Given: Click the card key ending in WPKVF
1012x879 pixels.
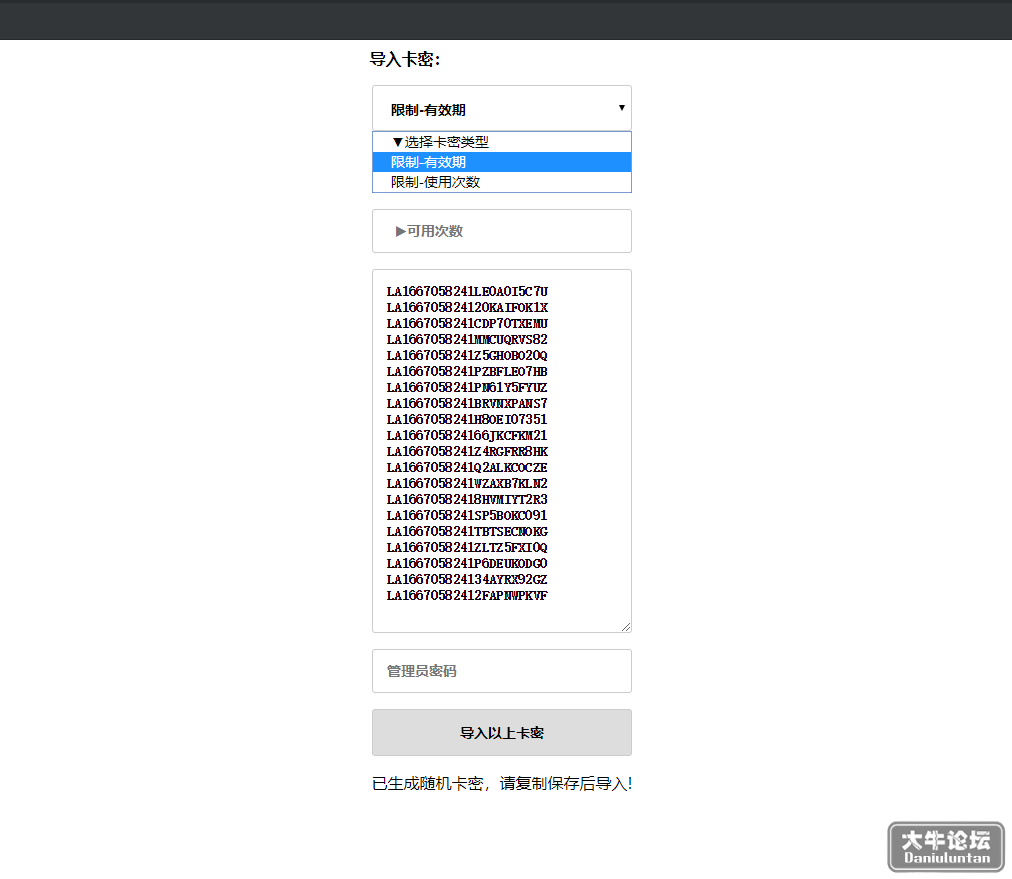Looking at the screenshot, I should 467,596.
